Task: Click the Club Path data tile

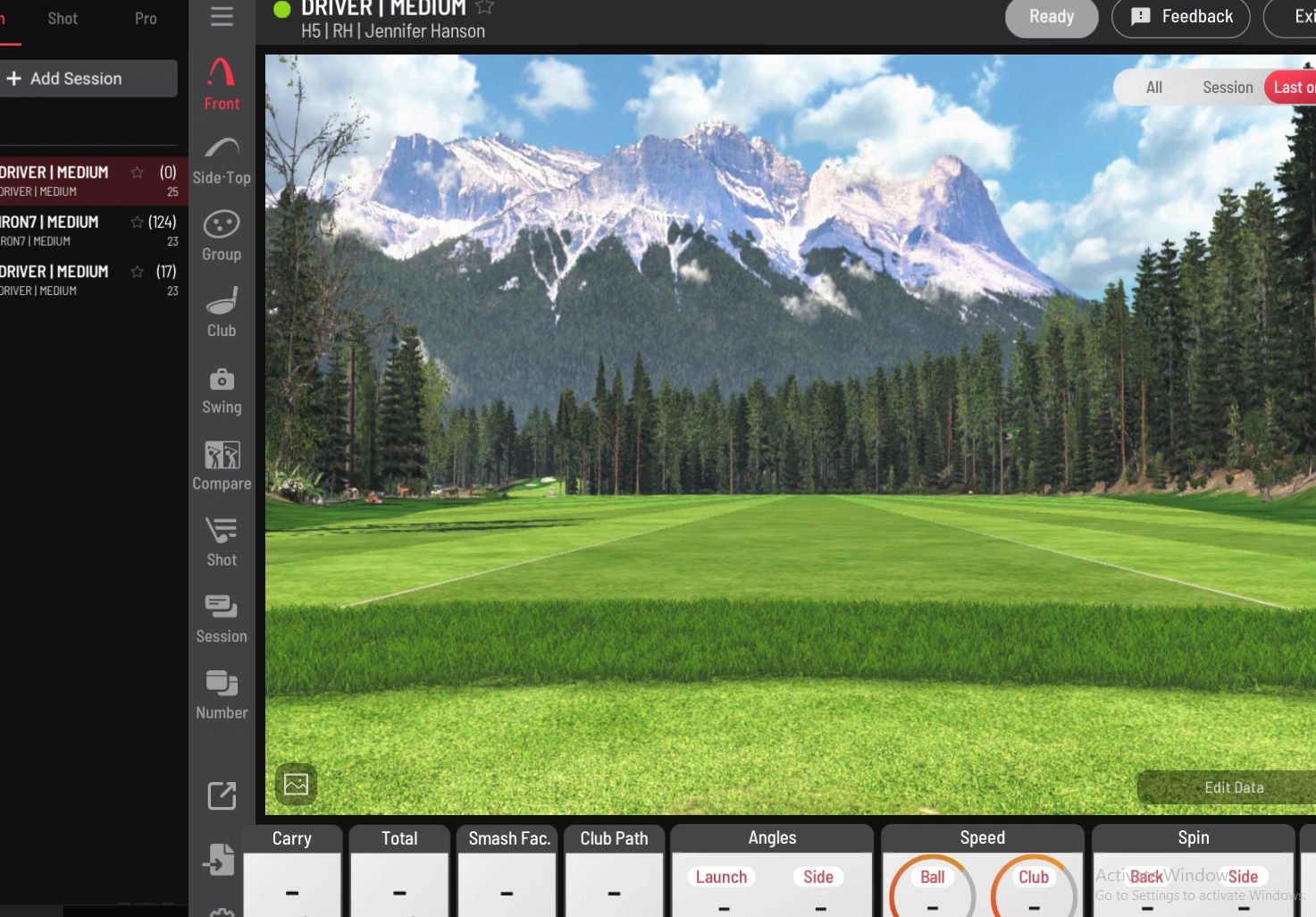Action: click(615, 871)
